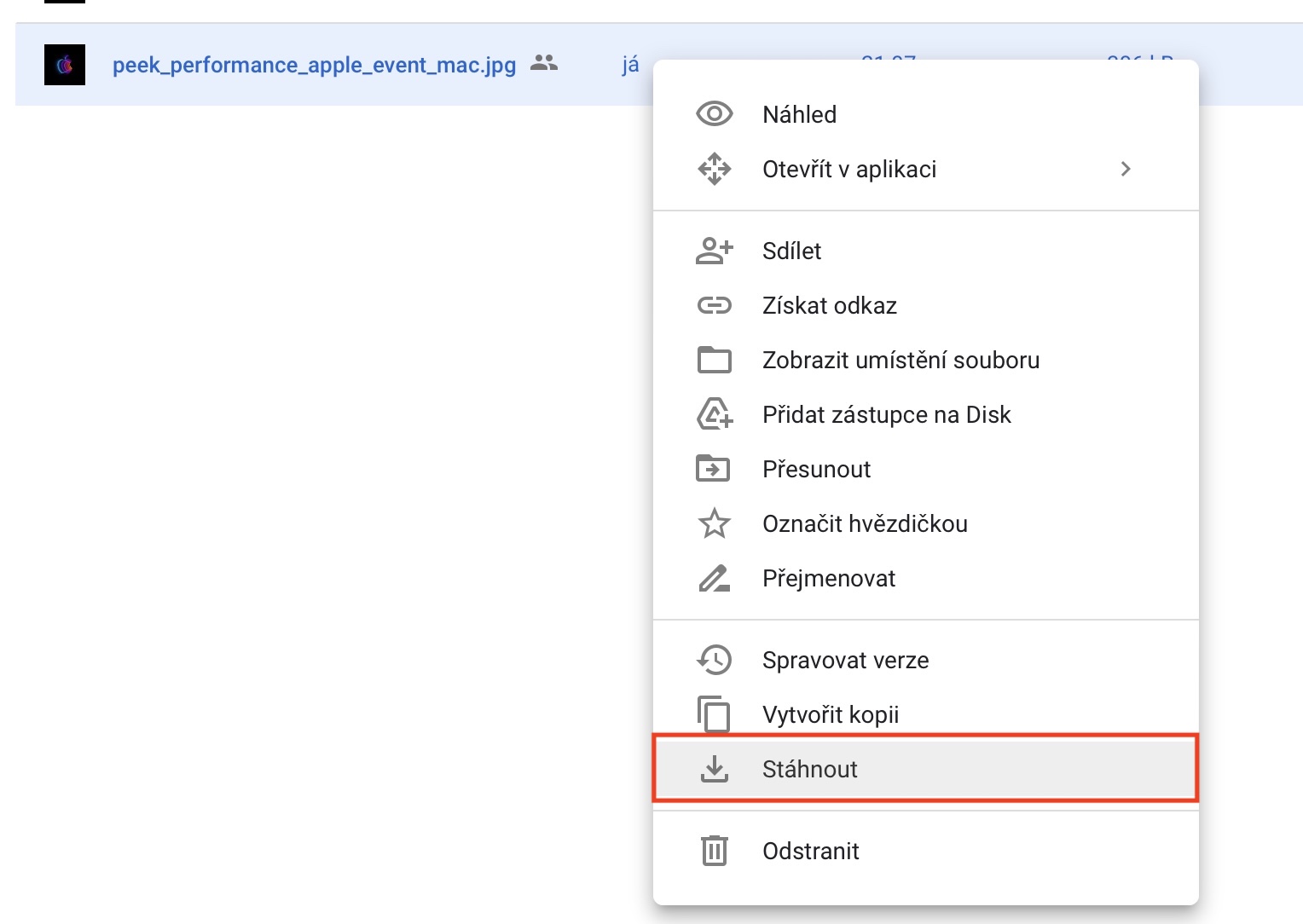Image resolution: width=1303 pixels, height=924 pixels.
Task: Click the move-to-folder icon beside Přesunout
Action: 714,469
